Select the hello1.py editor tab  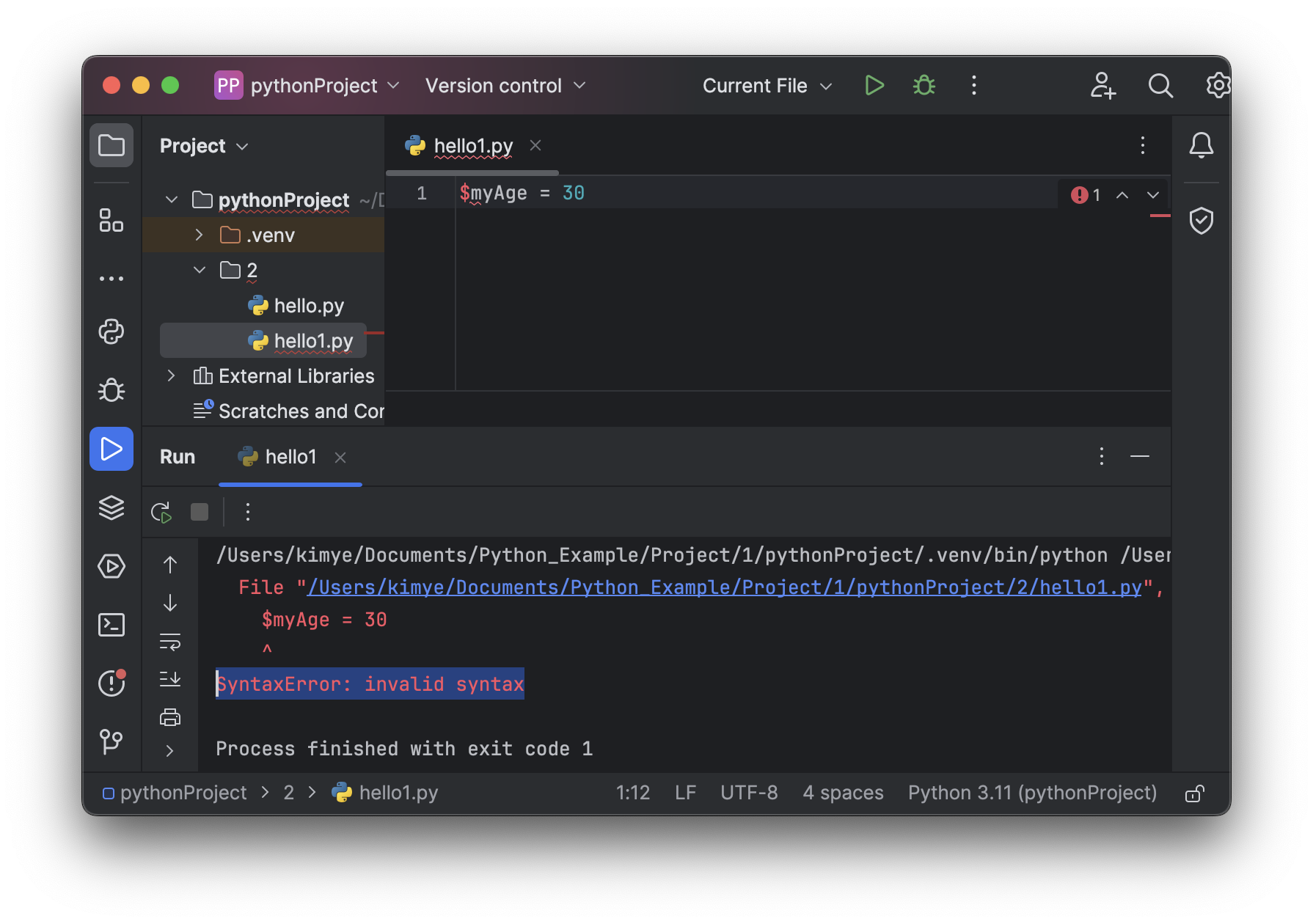pyautogui.click(x=473, y=146)
